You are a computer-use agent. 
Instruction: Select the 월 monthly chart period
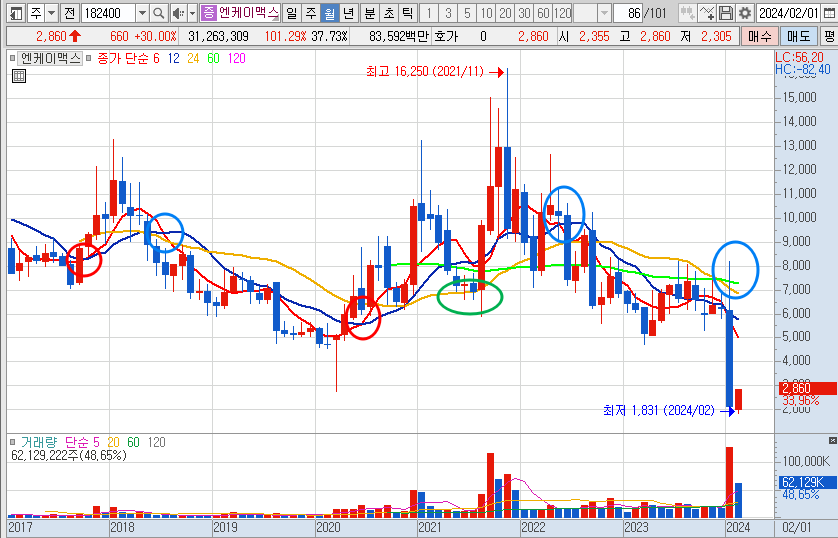point(330,13)
